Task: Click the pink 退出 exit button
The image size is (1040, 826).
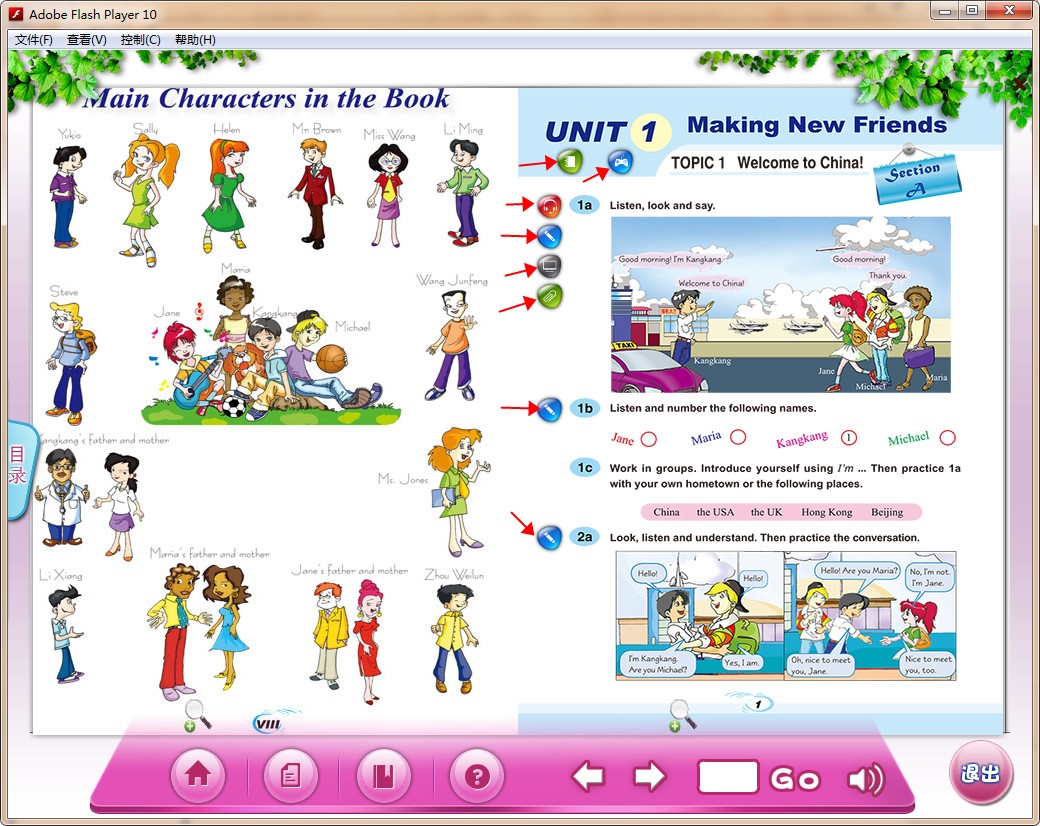Action: [980, 773]
